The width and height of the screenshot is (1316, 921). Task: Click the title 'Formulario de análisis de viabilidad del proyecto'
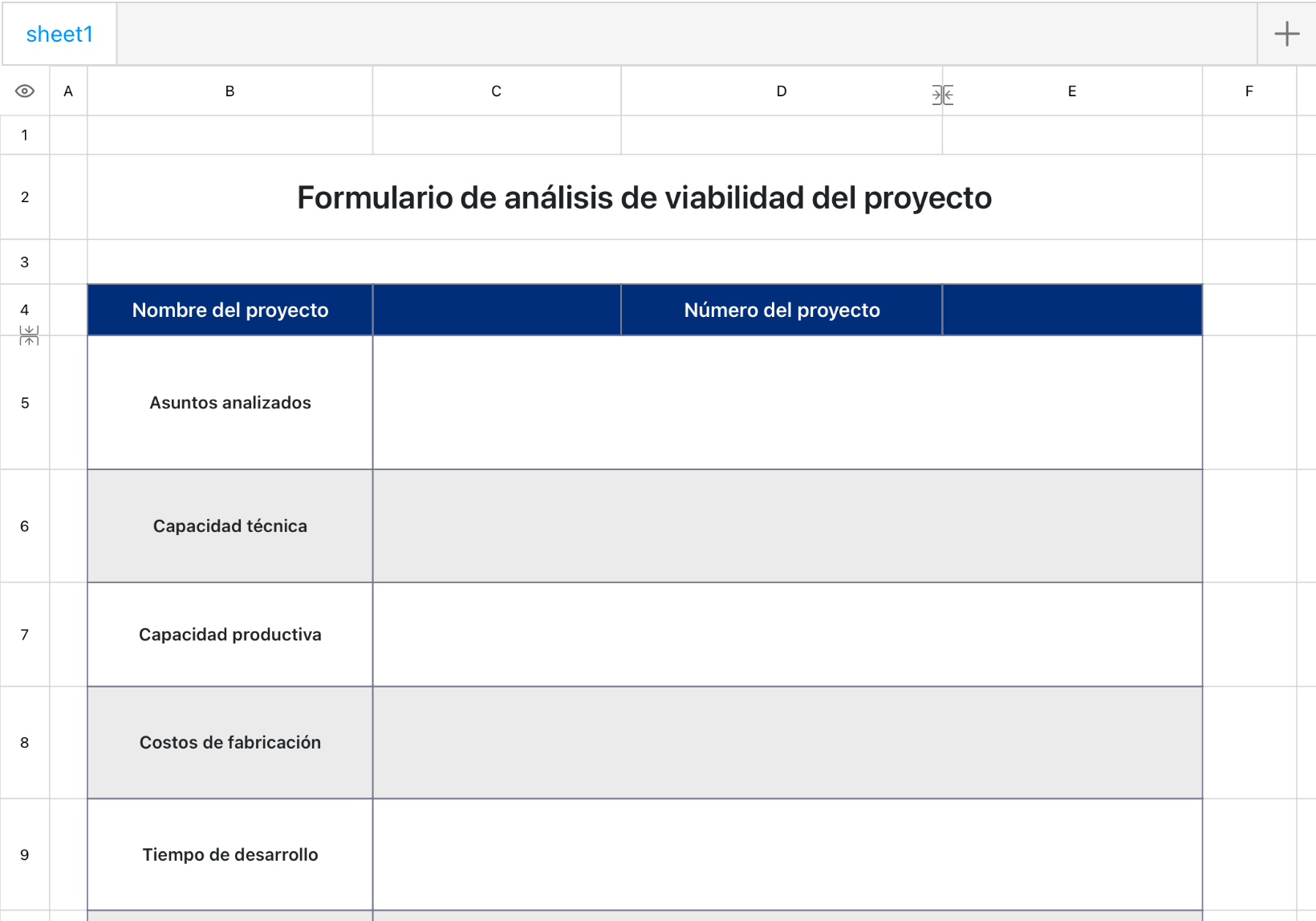click(x=644, y=197)
